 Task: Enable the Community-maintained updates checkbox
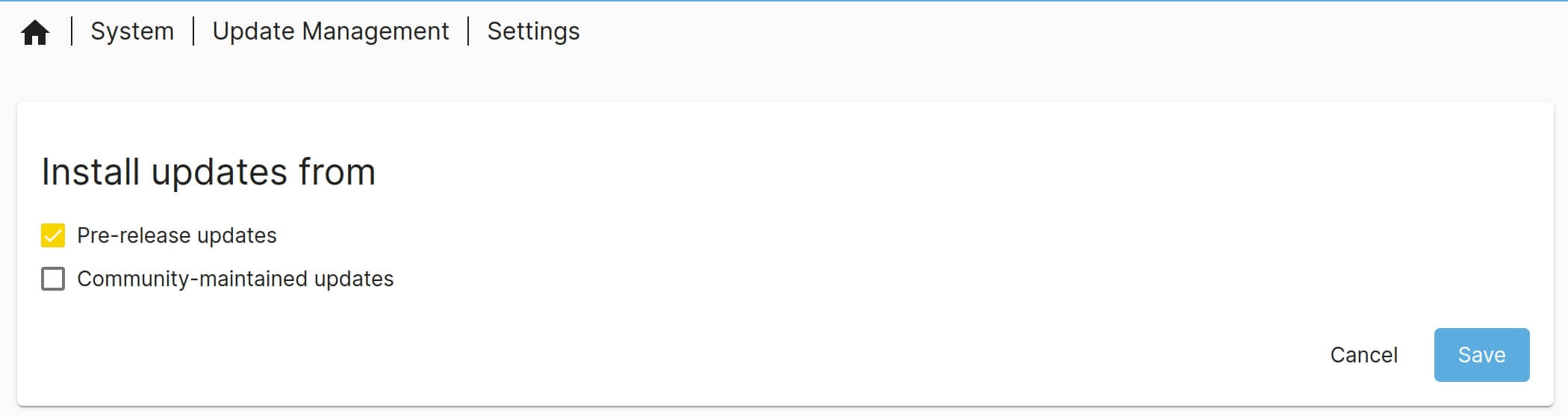click(53, 279)
